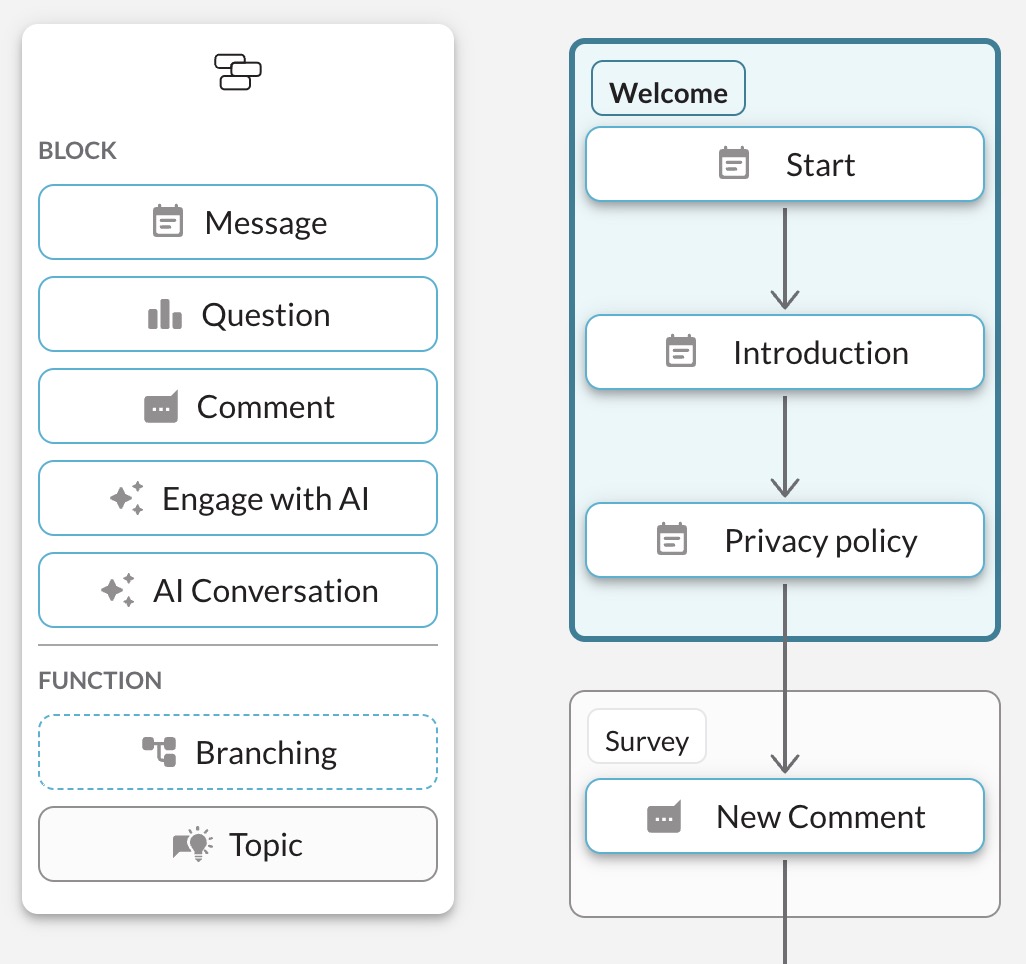Select the Survey group label

tap(647, 736)
